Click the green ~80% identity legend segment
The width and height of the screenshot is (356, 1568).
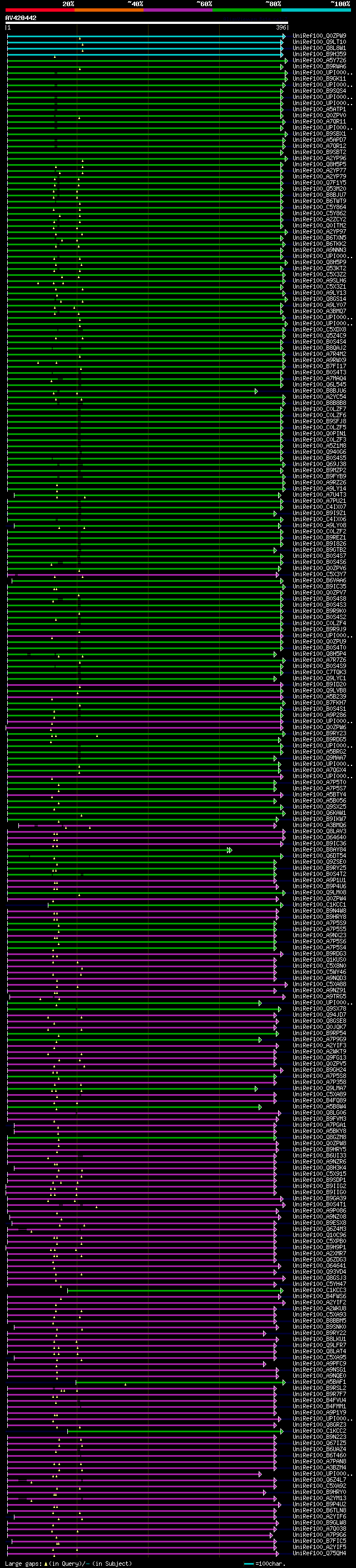tap(246, 10)
